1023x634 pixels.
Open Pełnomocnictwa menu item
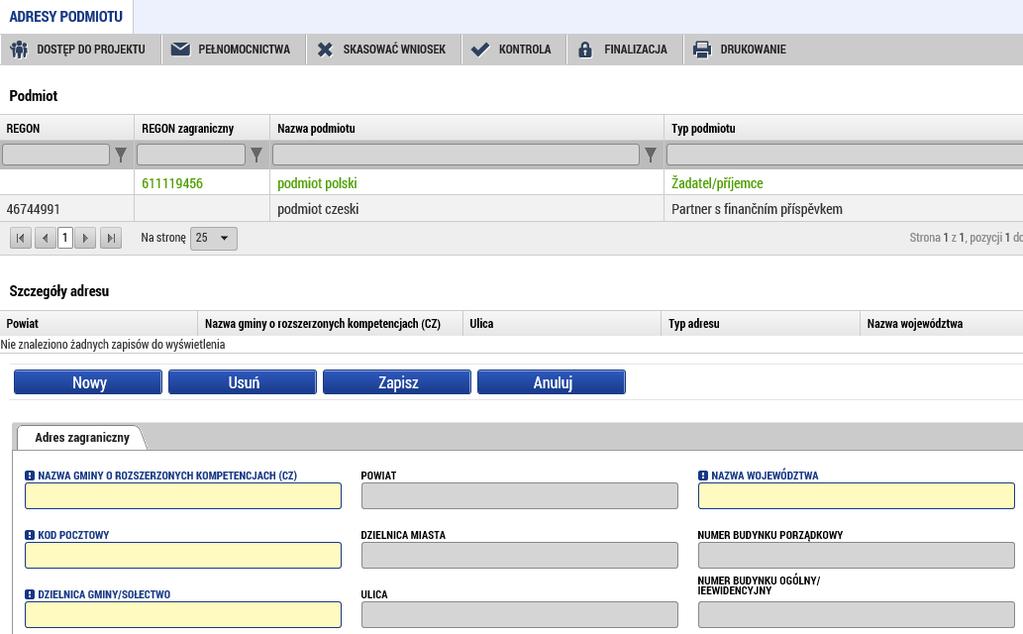(232, 50)
